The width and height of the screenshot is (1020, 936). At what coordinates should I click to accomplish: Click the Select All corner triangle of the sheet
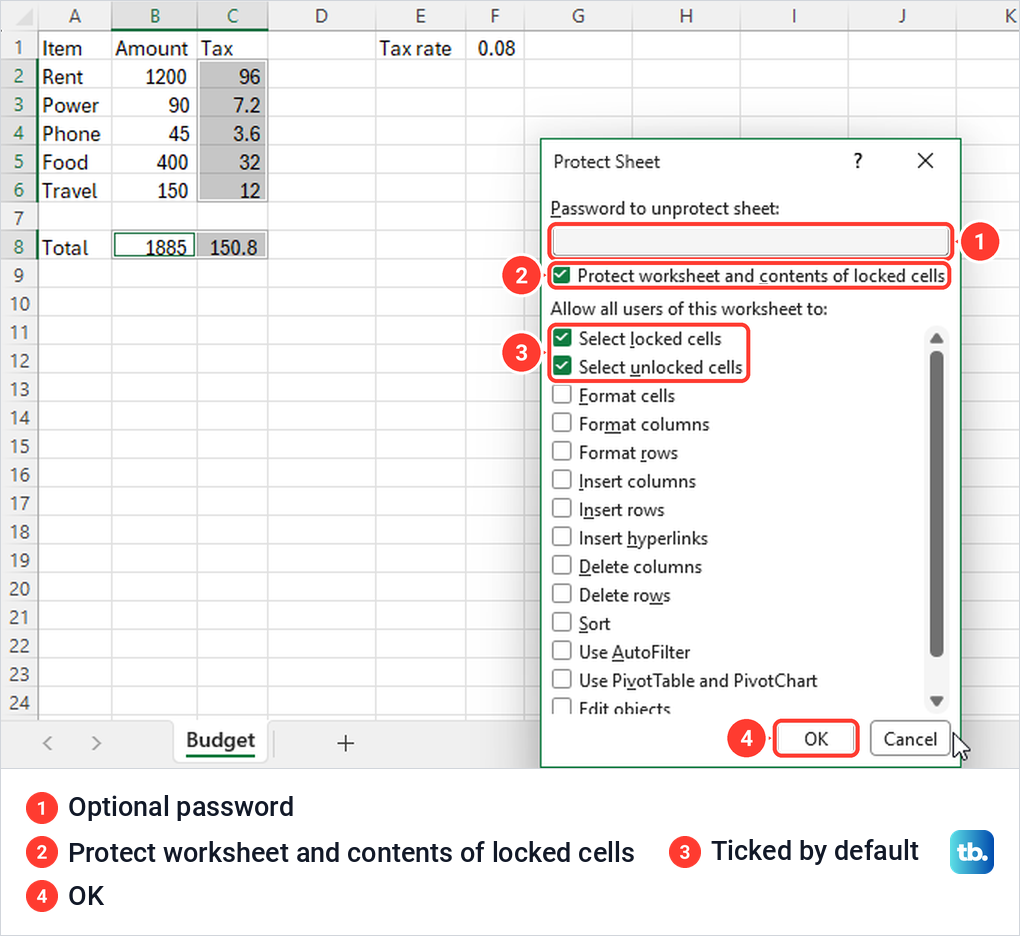click(24, 17)
